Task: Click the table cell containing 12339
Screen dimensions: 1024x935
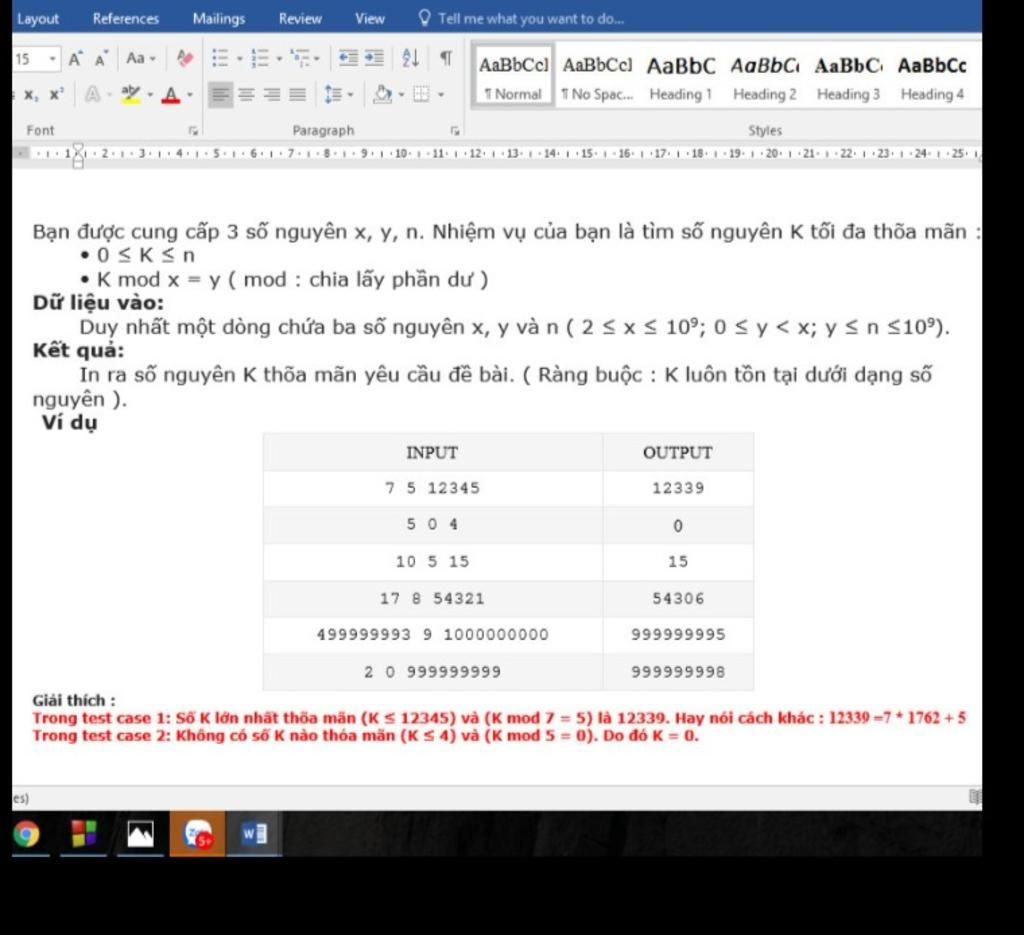Action: tap(678, 488)
